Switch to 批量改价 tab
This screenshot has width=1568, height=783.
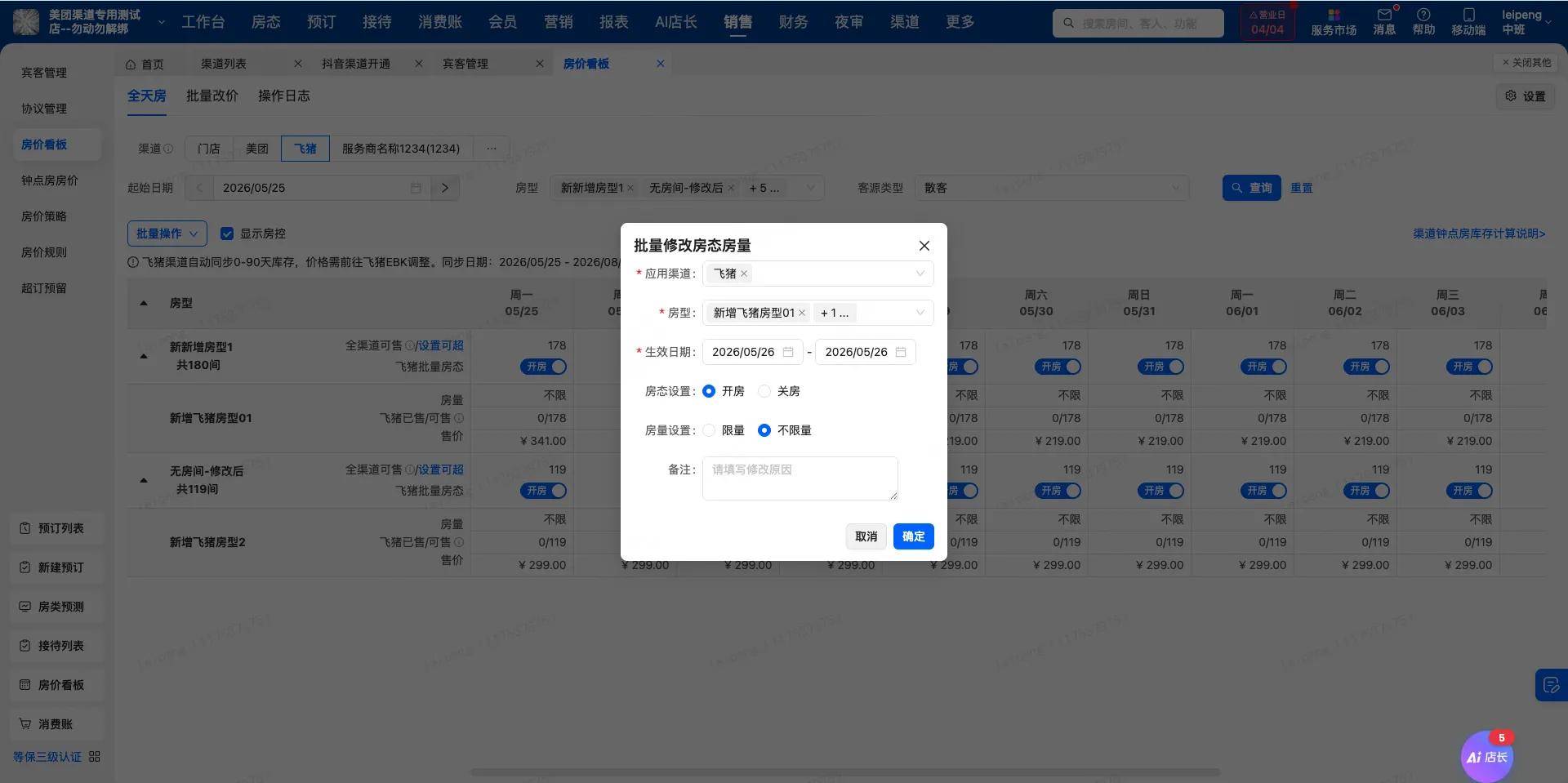tap(212, 96)
